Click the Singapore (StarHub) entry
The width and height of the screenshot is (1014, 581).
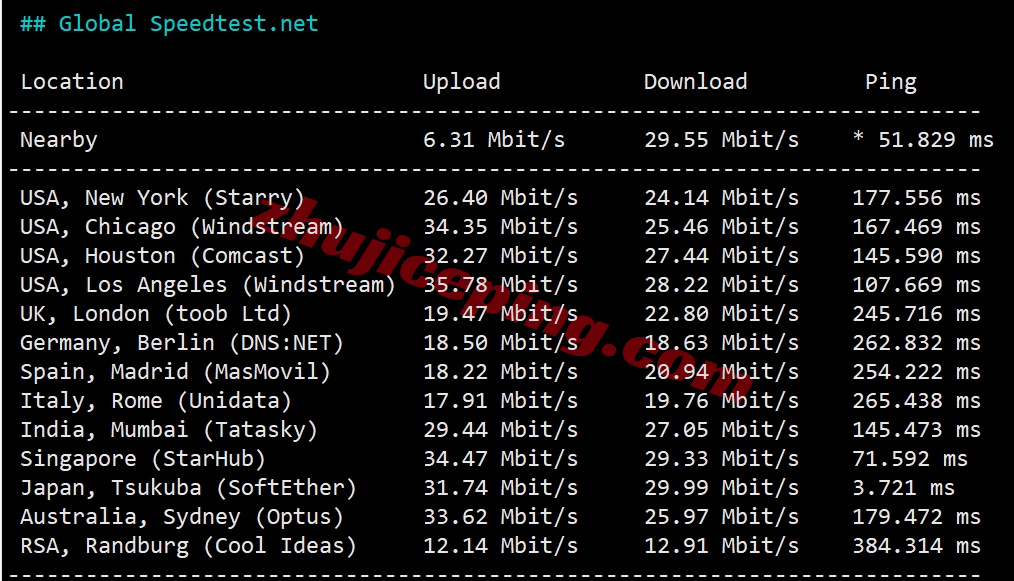(x=142, y=459)
